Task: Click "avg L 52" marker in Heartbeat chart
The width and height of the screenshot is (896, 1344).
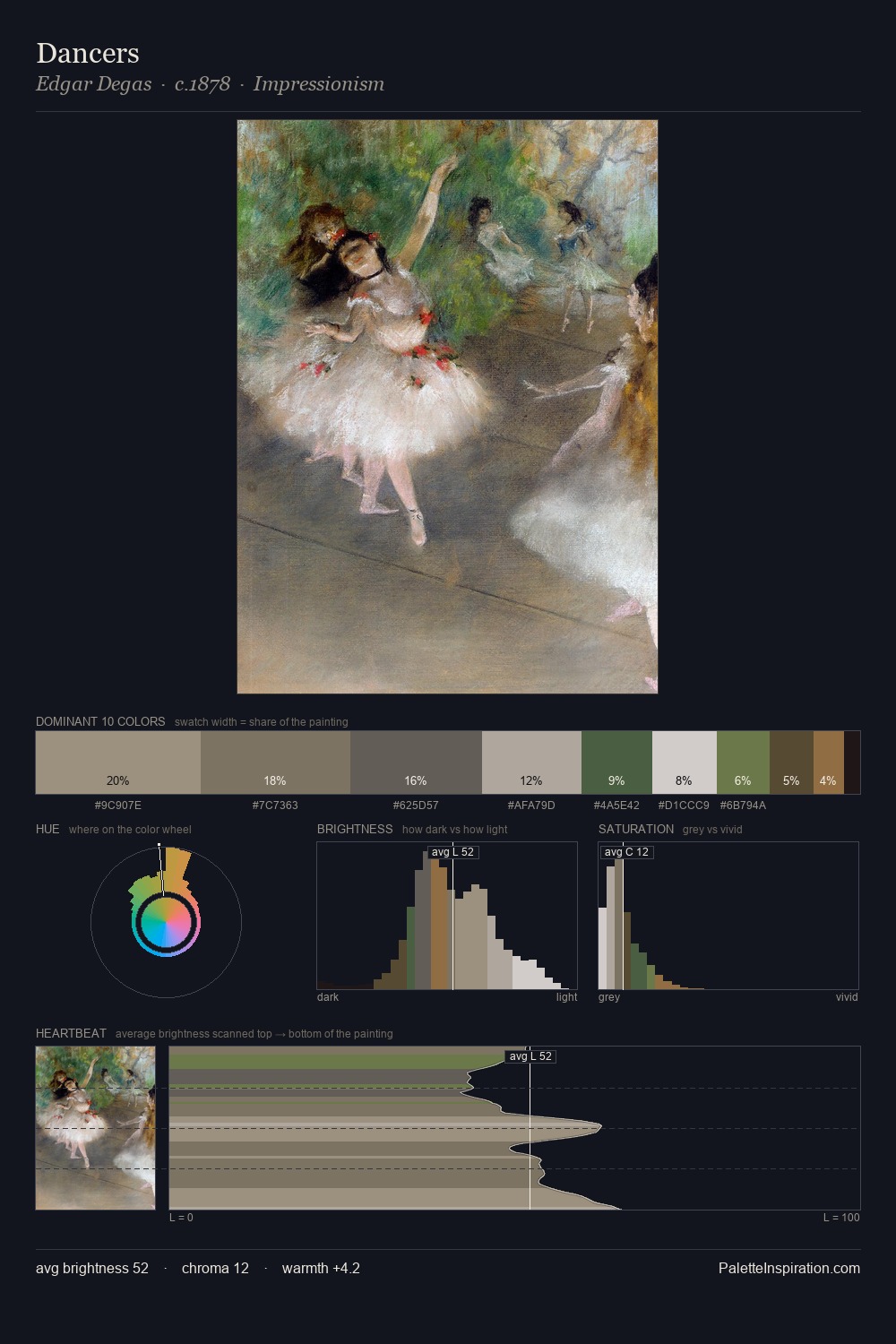Action: pyautogui.click(x=530, y=1056)
